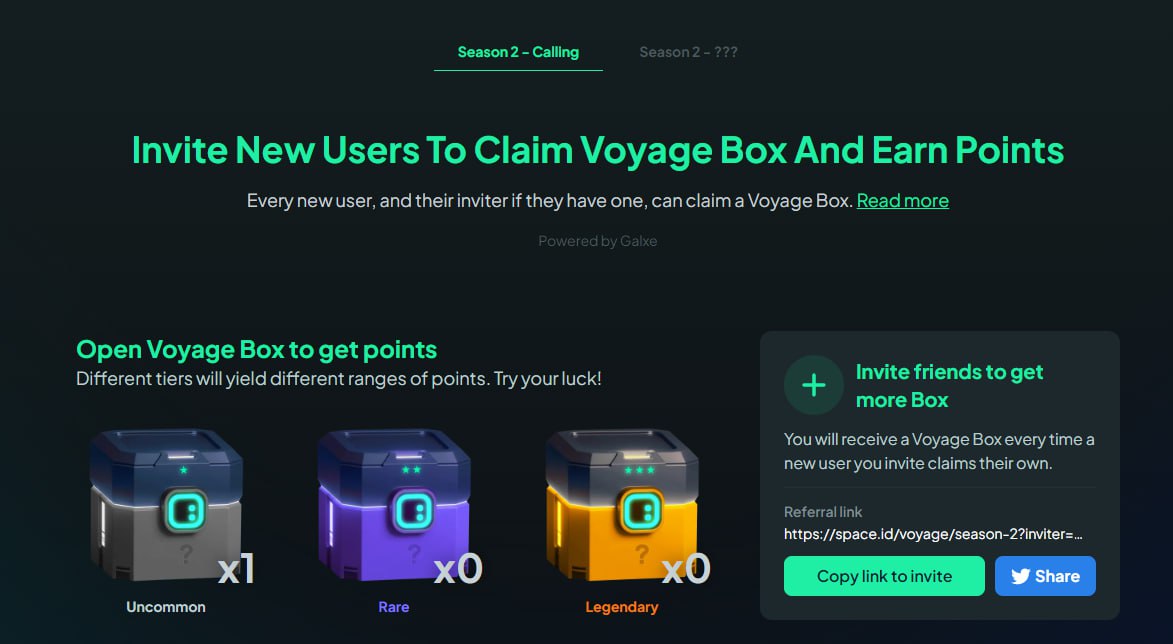This screenshot has height=644, width=1173.
Task: Click the Twitter bird icon
Action: click(x=1020, y=576)
